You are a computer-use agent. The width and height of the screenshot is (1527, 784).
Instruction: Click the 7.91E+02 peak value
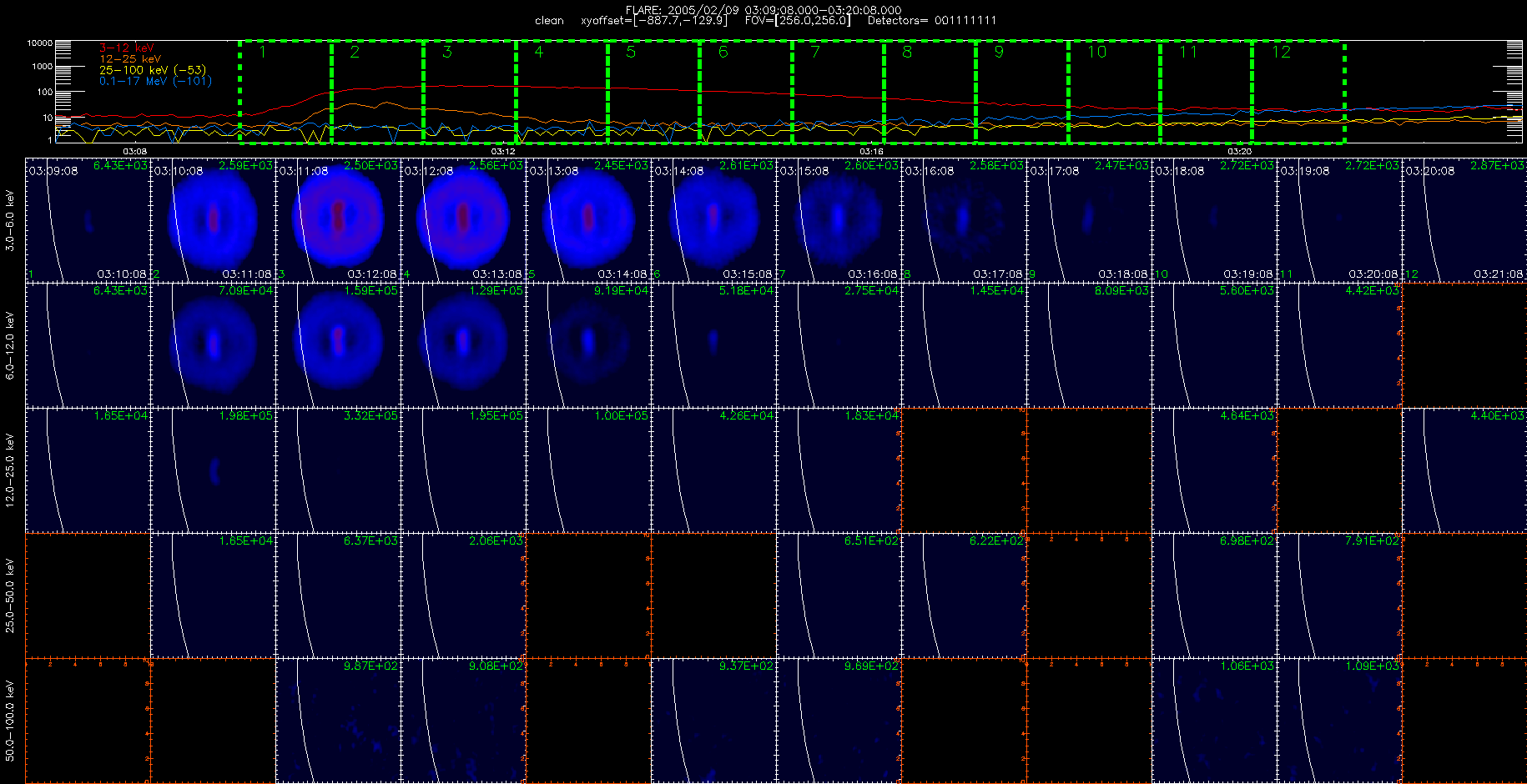click(1372, 540)
